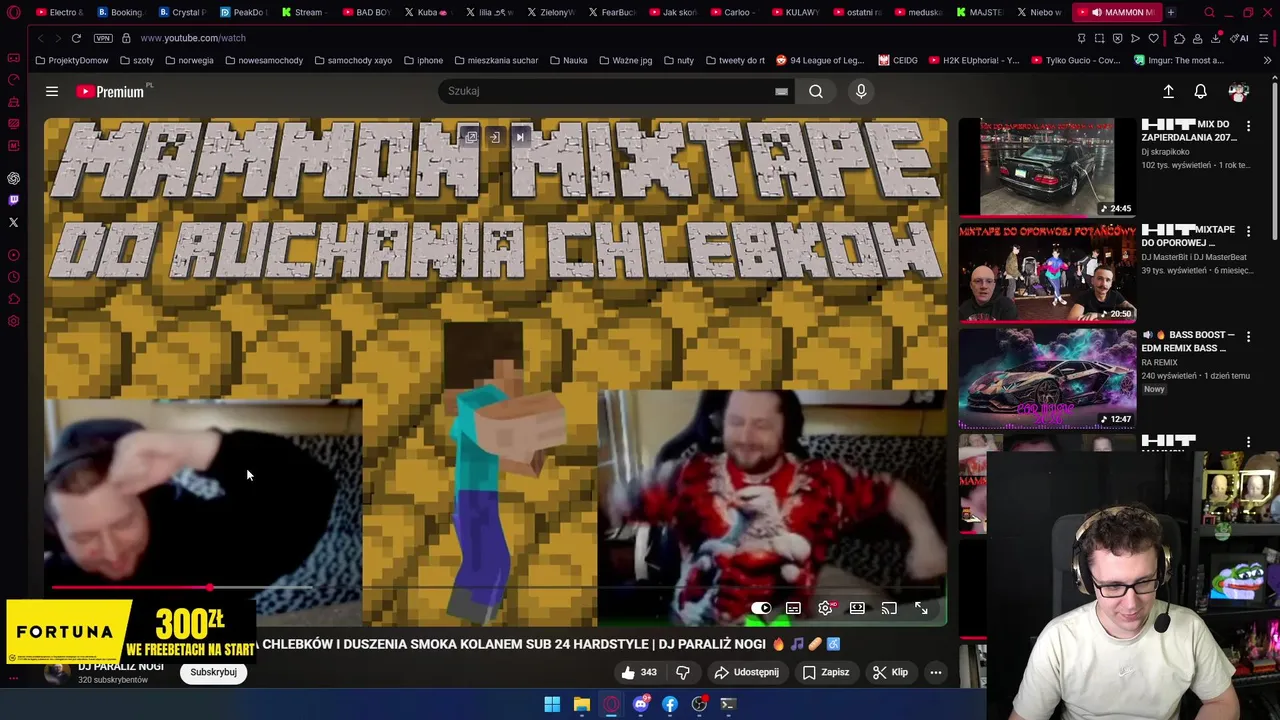
Task: Open more actions three-dot menu under the video
Action: 936,672
